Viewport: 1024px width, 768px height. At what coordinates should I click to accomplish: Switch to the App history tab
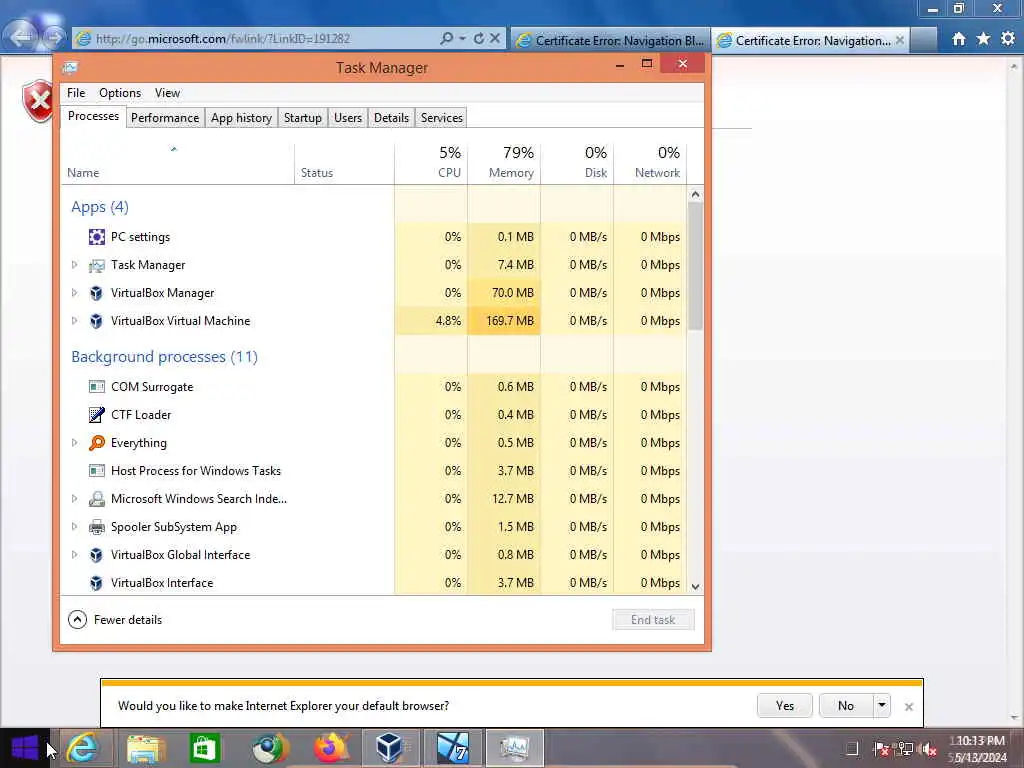point(241,118)
